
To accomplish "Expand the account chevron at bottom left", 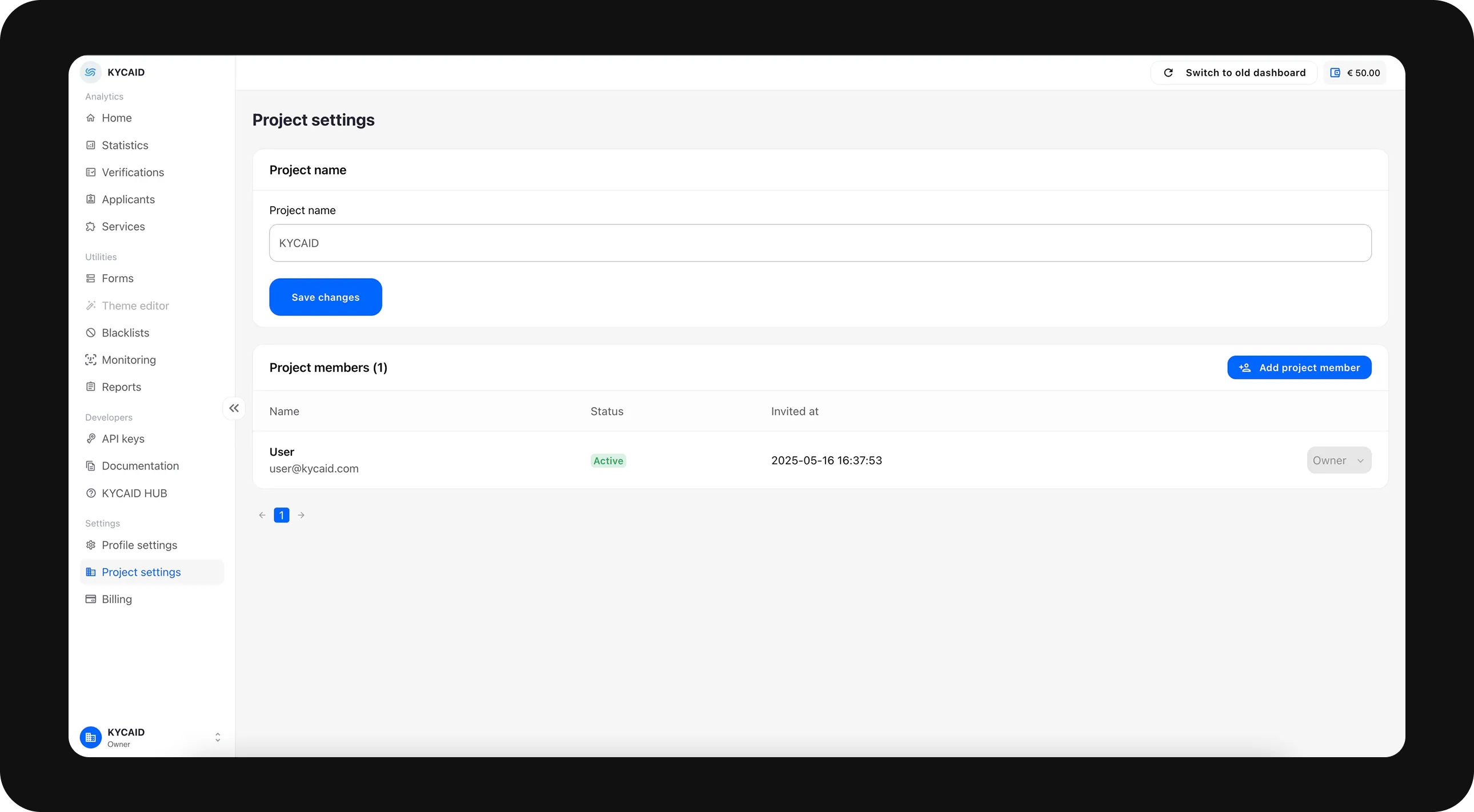I will point(218,737).
